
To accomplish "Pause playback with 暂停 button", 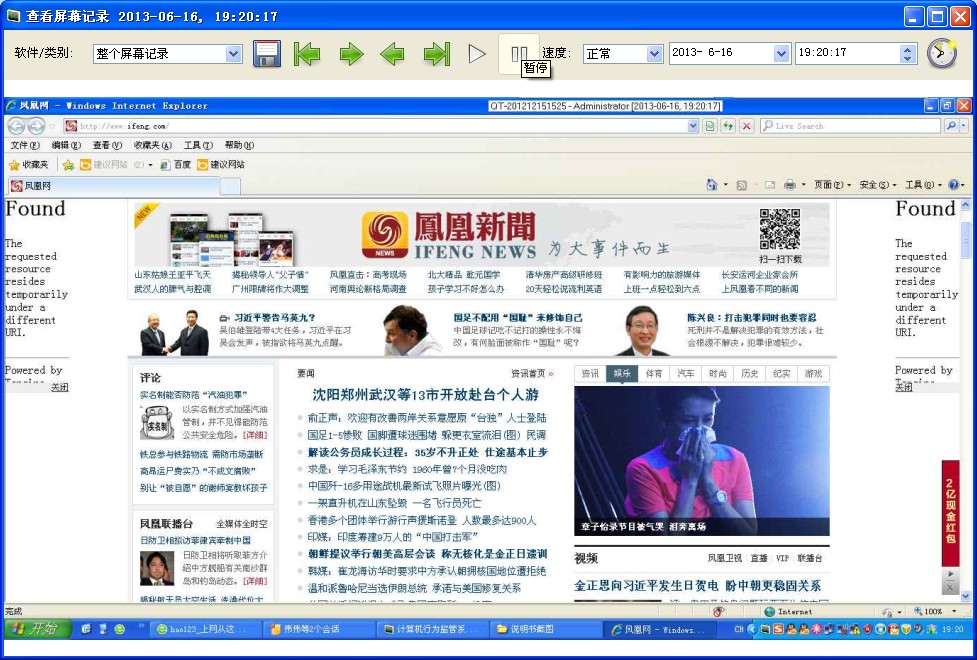I will tap(519, 54).
